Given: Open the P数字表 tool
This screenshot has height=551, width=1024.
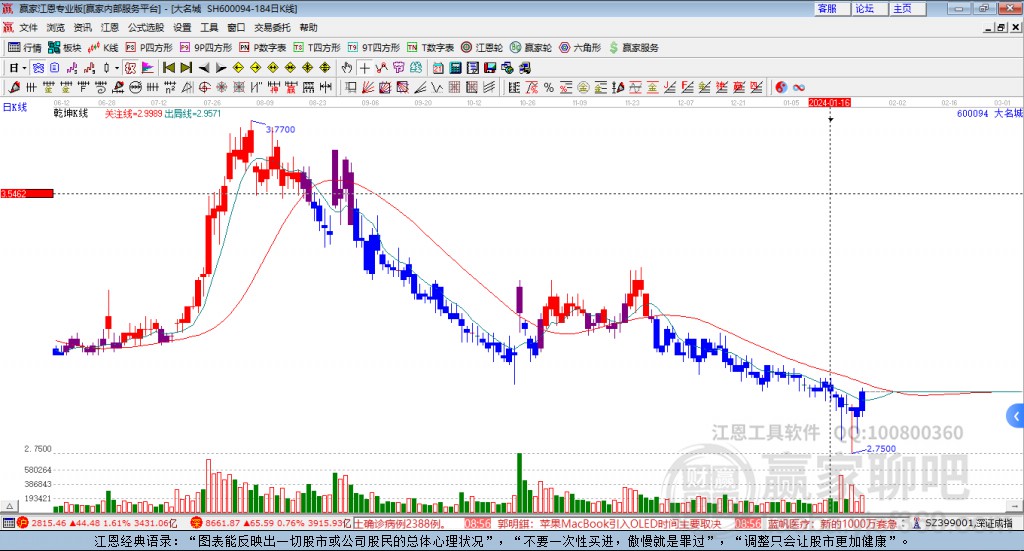Looking at the screenshot, I should (263, 48).
